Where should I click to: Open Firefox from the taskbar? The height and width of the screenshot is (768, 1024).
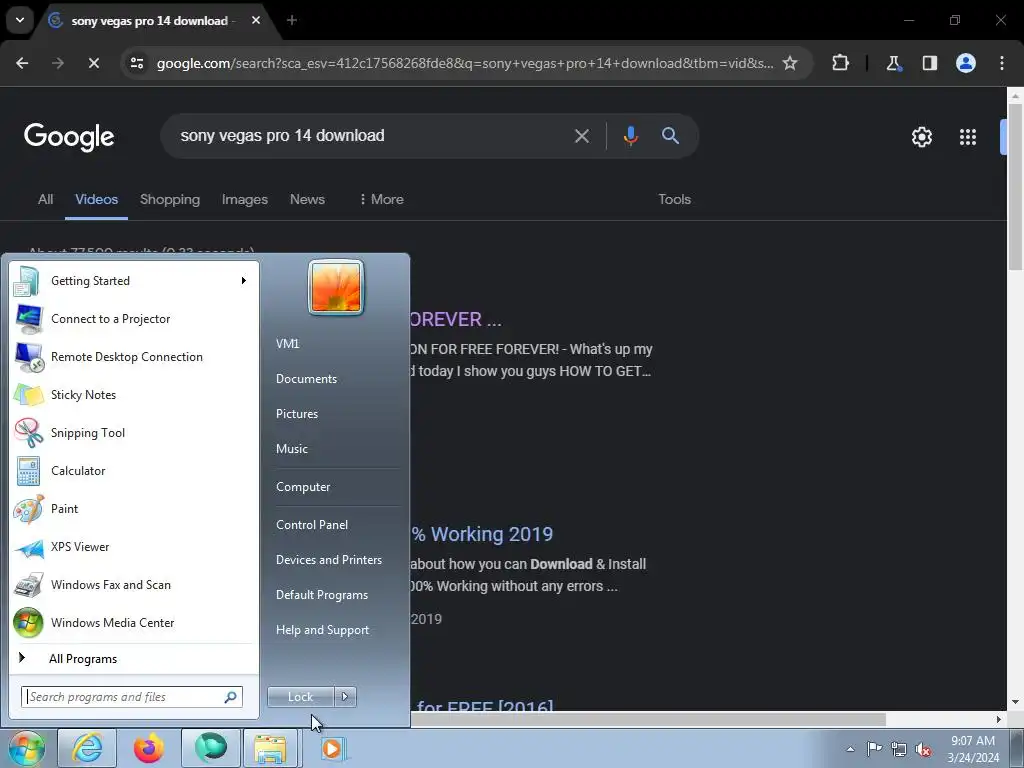[149, 748]
